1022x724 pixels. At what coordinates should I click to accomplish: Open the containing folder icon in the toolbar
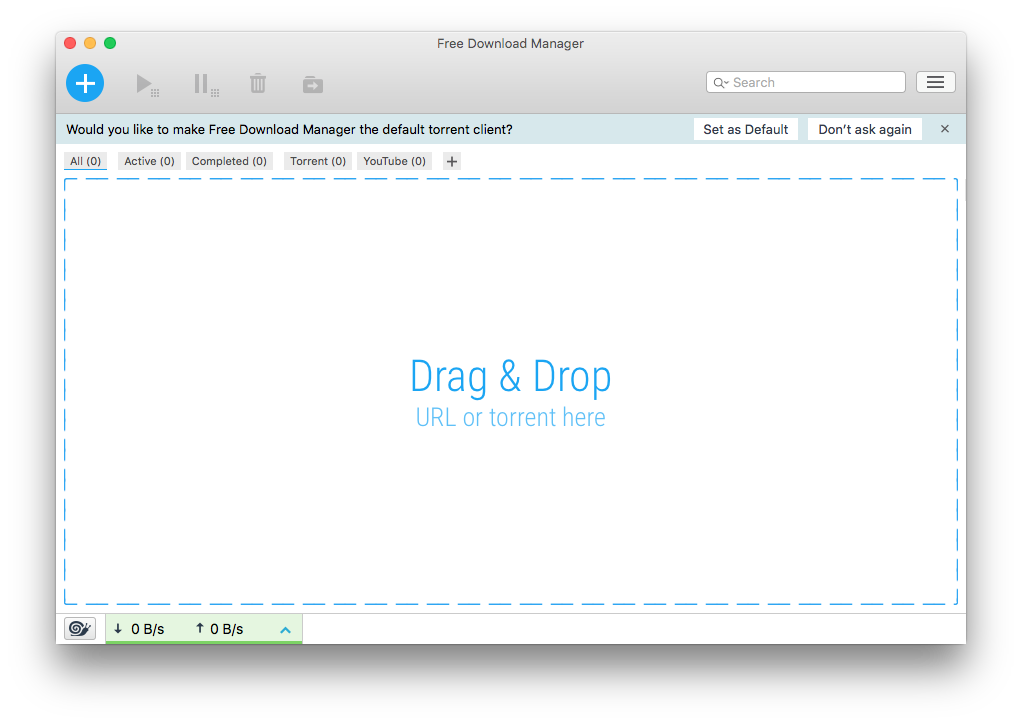pos(312,84)
